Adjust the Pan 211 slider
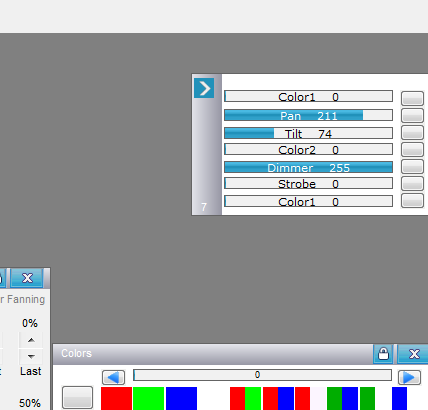Screen dimensions: 428x410 click(308, 115)
